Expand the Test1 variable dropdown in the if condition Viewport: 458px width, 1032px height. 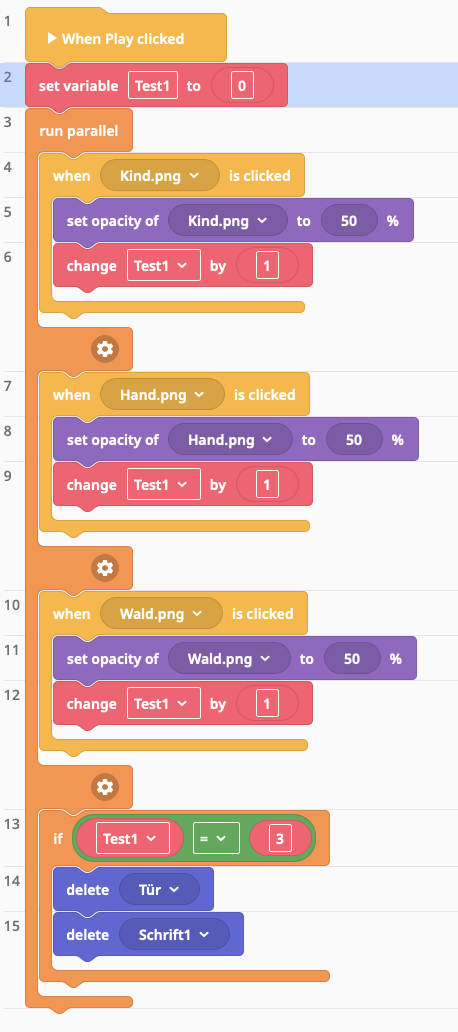(130, 838)
